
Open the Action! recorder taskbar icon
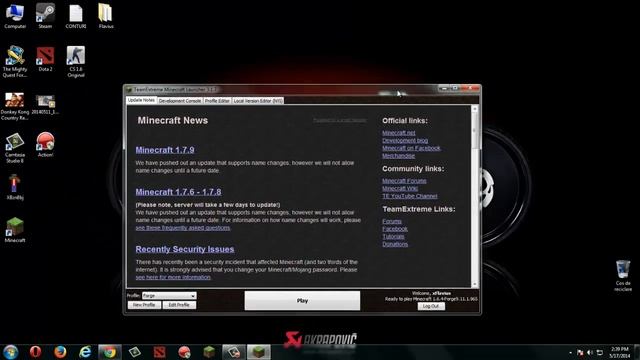coord(184,352)
